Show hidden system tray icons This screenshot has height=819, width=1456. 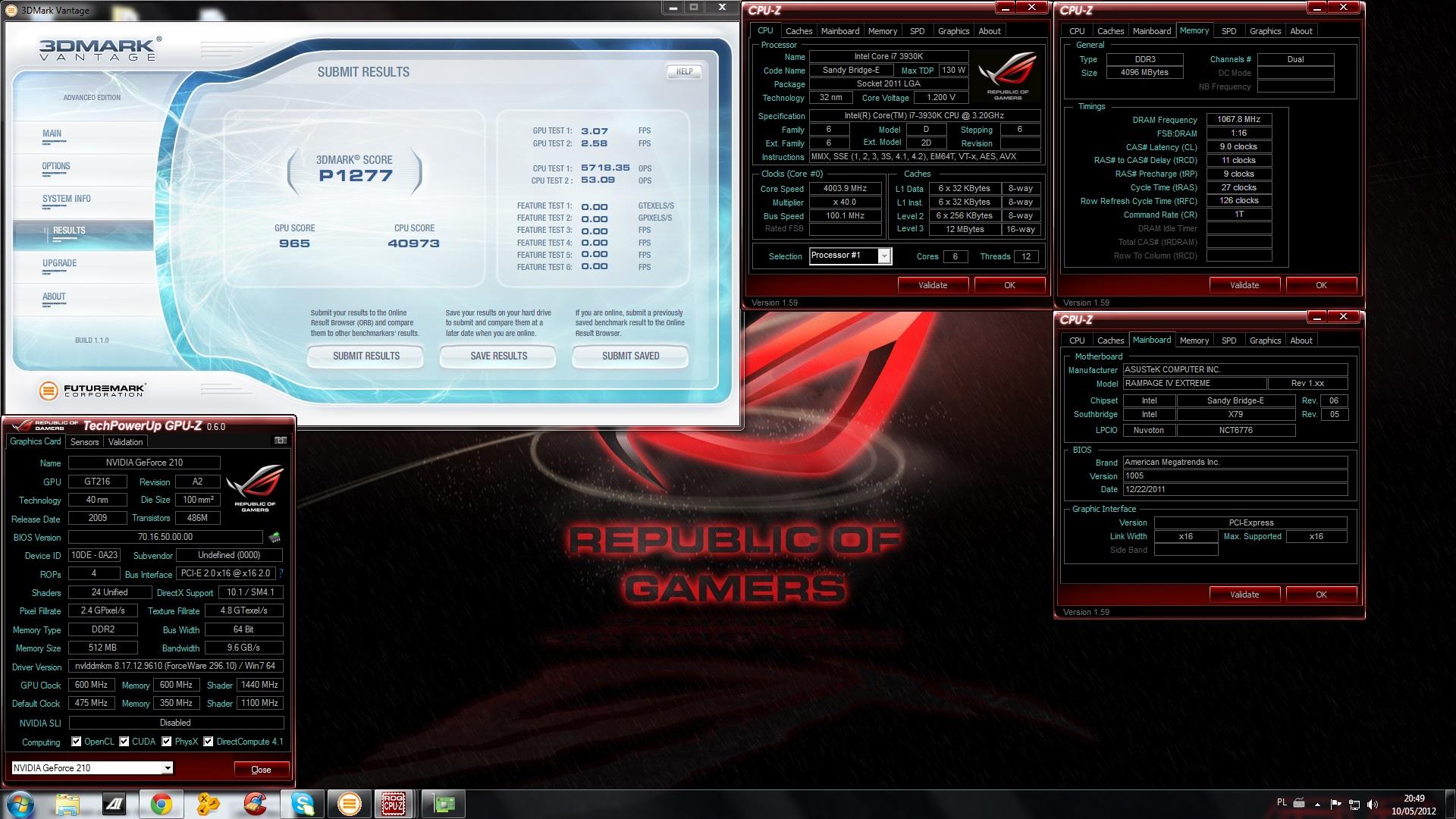[1317, 804]
